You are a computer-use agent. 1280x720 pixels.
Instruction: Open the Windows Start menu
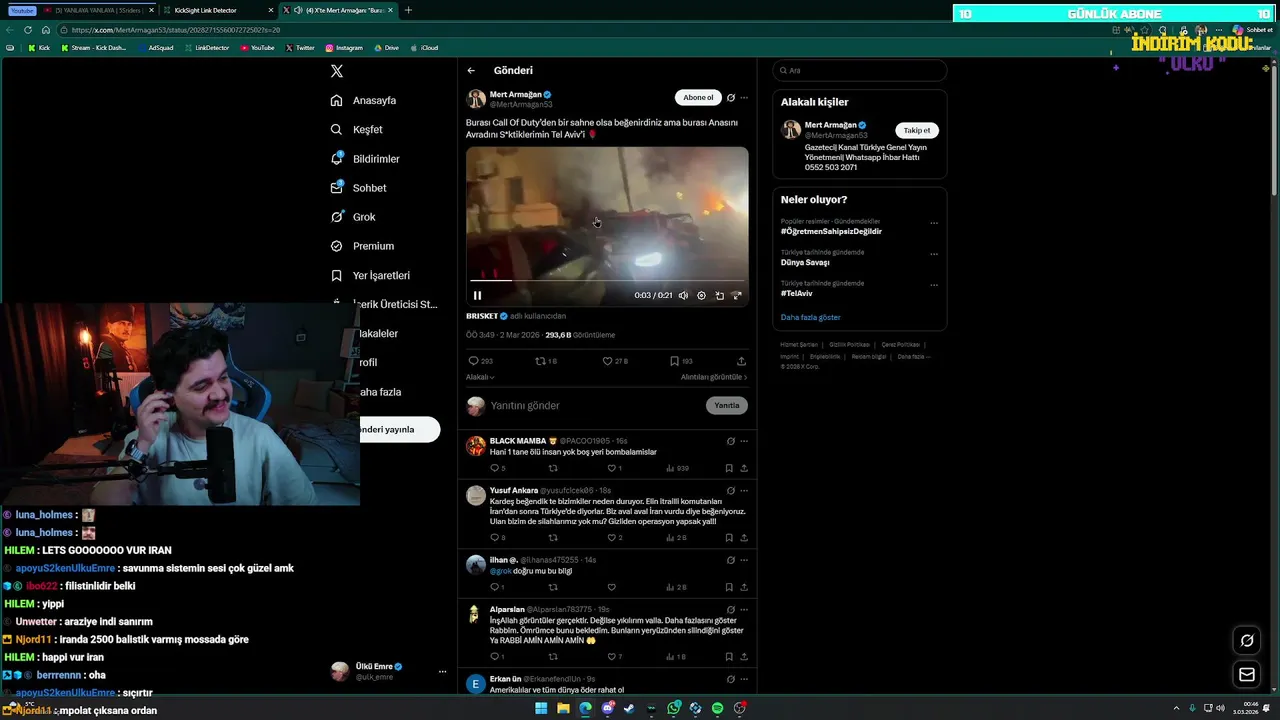pyautogui.click(x=541, y=708)
